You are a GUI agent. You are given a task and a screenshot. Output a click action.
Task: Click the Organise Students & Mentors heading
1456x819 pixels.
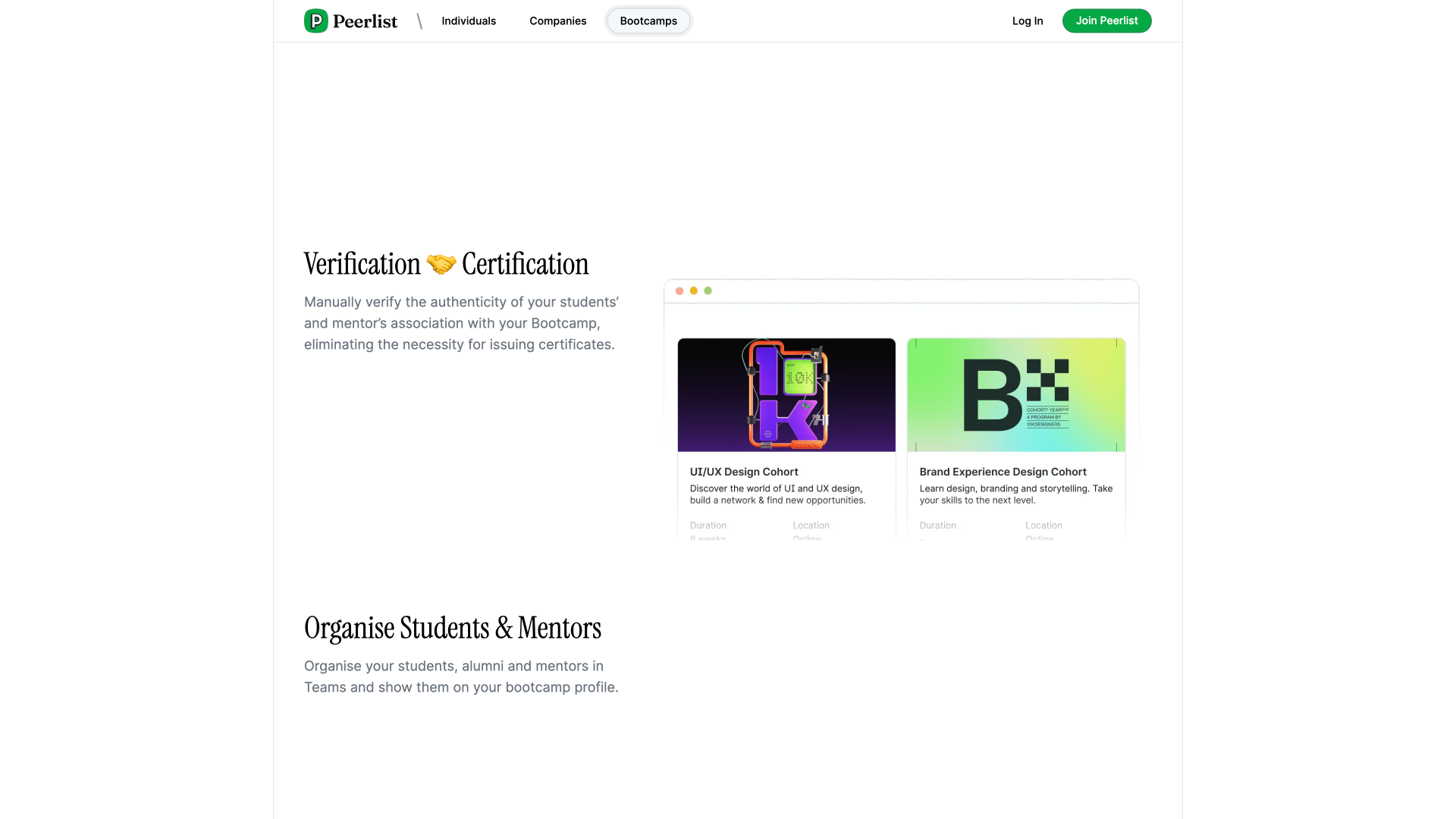453,628
